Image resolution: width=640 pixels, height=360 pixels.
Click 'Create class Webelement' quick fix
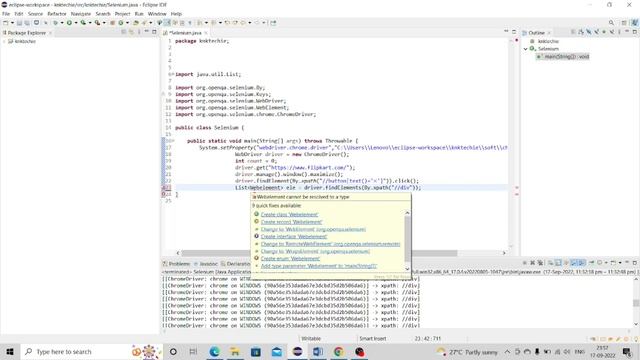tap(289, 214)
